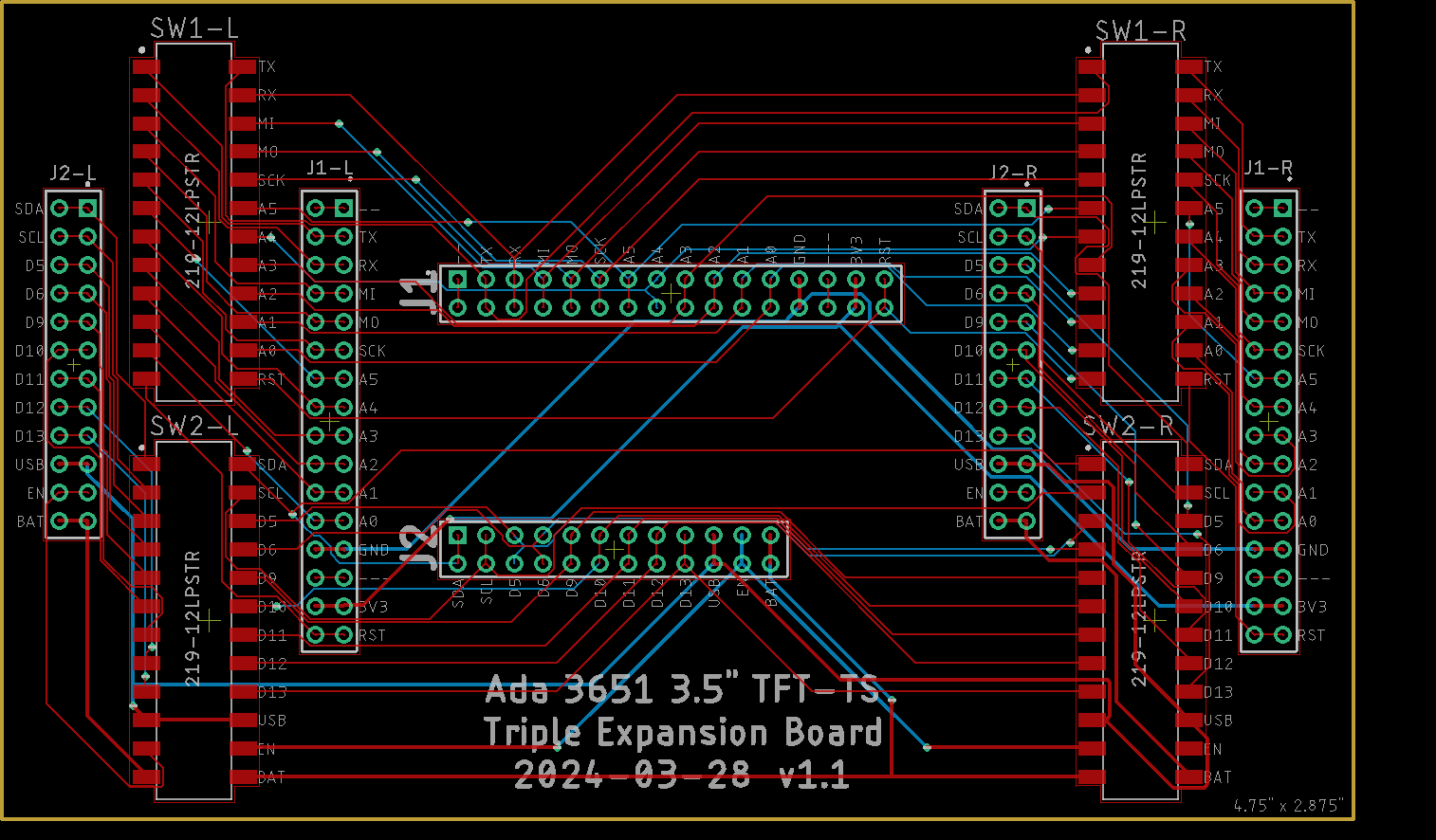Select the SDA label on SW2-L
This screenshot has height=840, width=1436.
click(x=272, y=465)
